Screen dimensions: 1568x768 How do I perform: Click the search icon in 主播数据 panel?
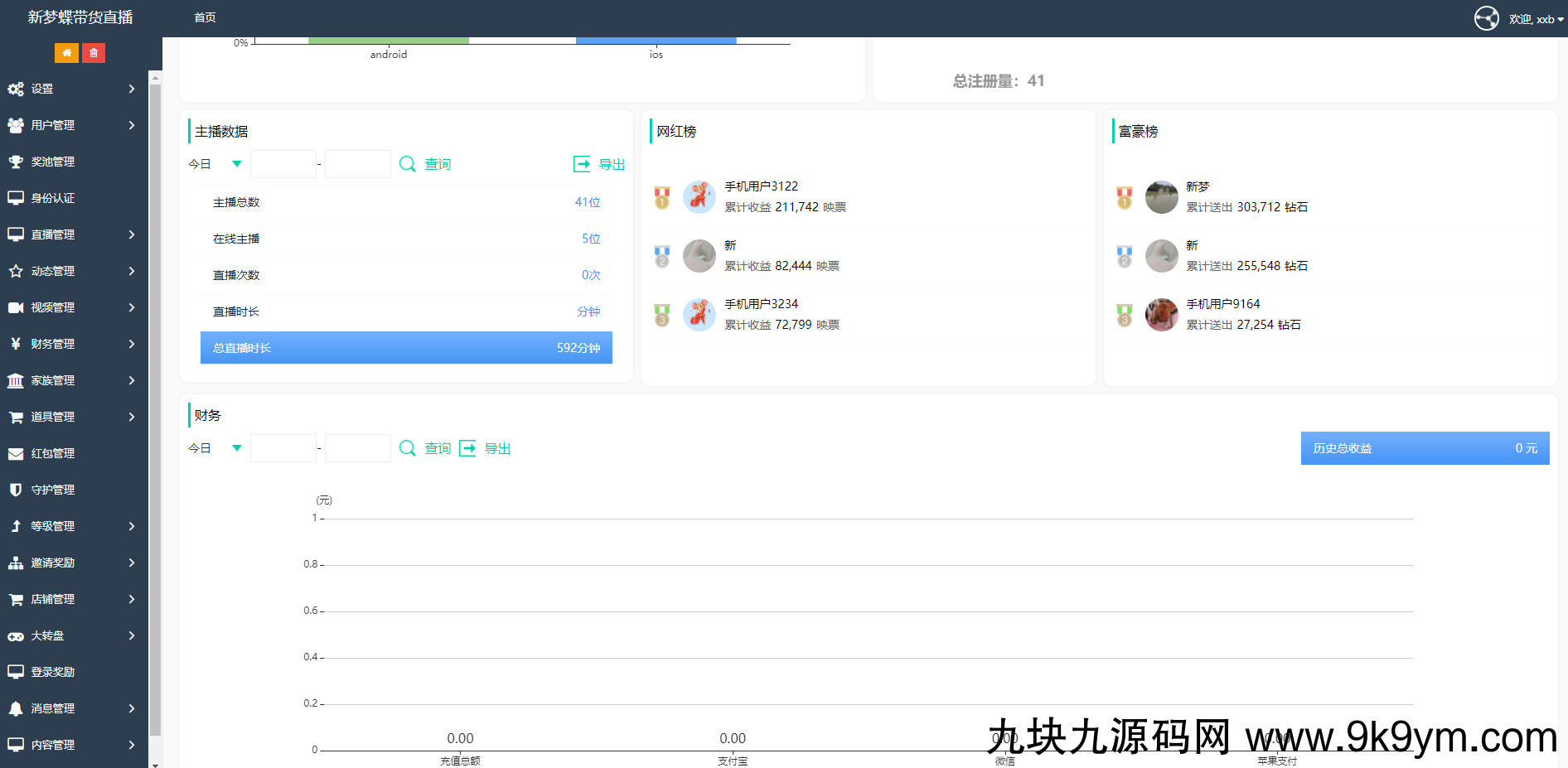point(407,164)
